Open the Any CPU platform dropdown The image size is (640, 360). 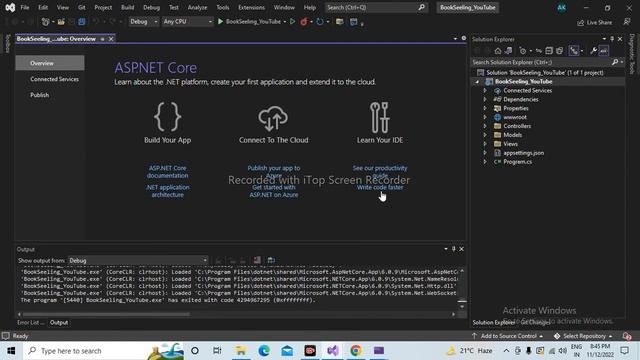188,21
